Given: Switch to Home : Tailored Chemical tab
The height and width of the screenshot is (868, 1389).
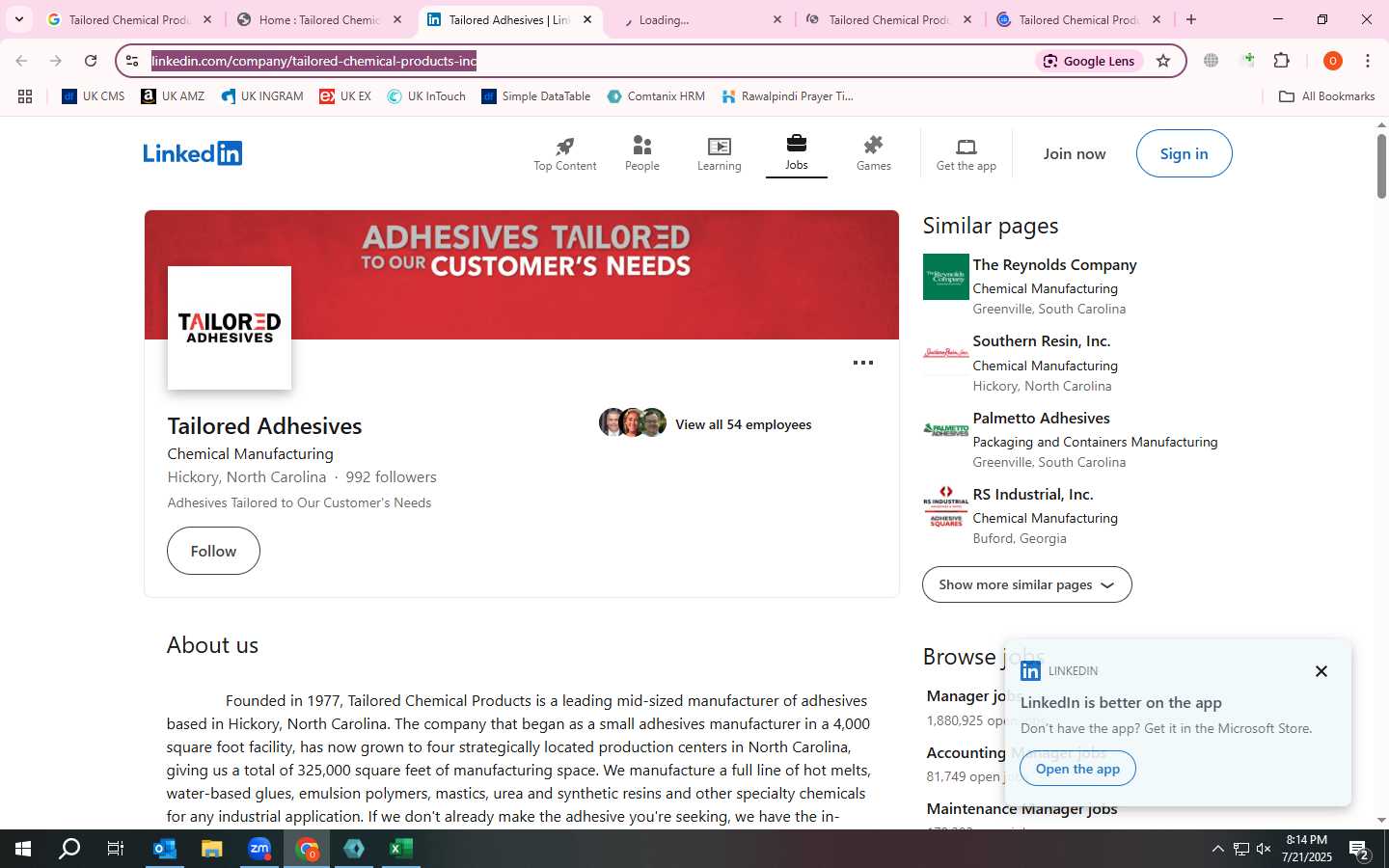Looking at the screenshot, I should [319, 19].
